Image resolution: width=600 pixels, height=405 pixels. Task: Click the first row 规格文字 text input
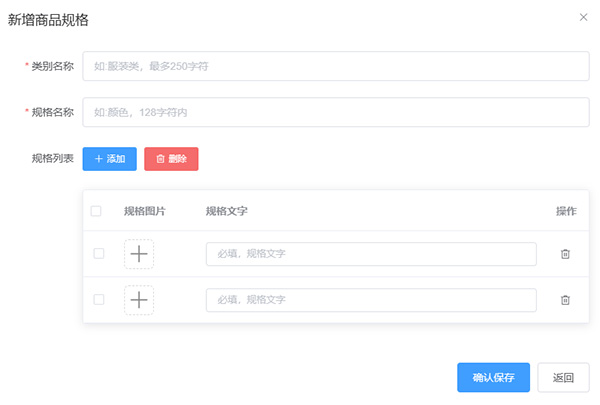tap(370, 254)
